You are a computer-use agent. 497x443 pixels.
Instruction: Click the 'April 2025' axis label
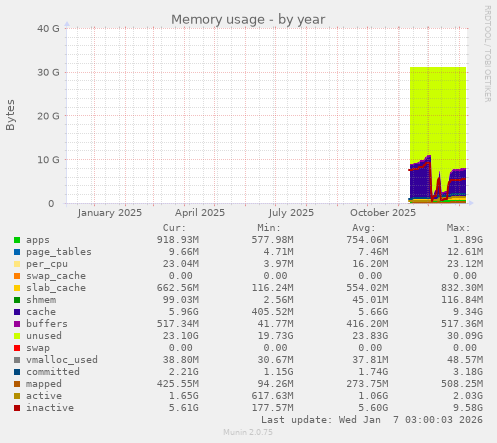click(200, 213)
